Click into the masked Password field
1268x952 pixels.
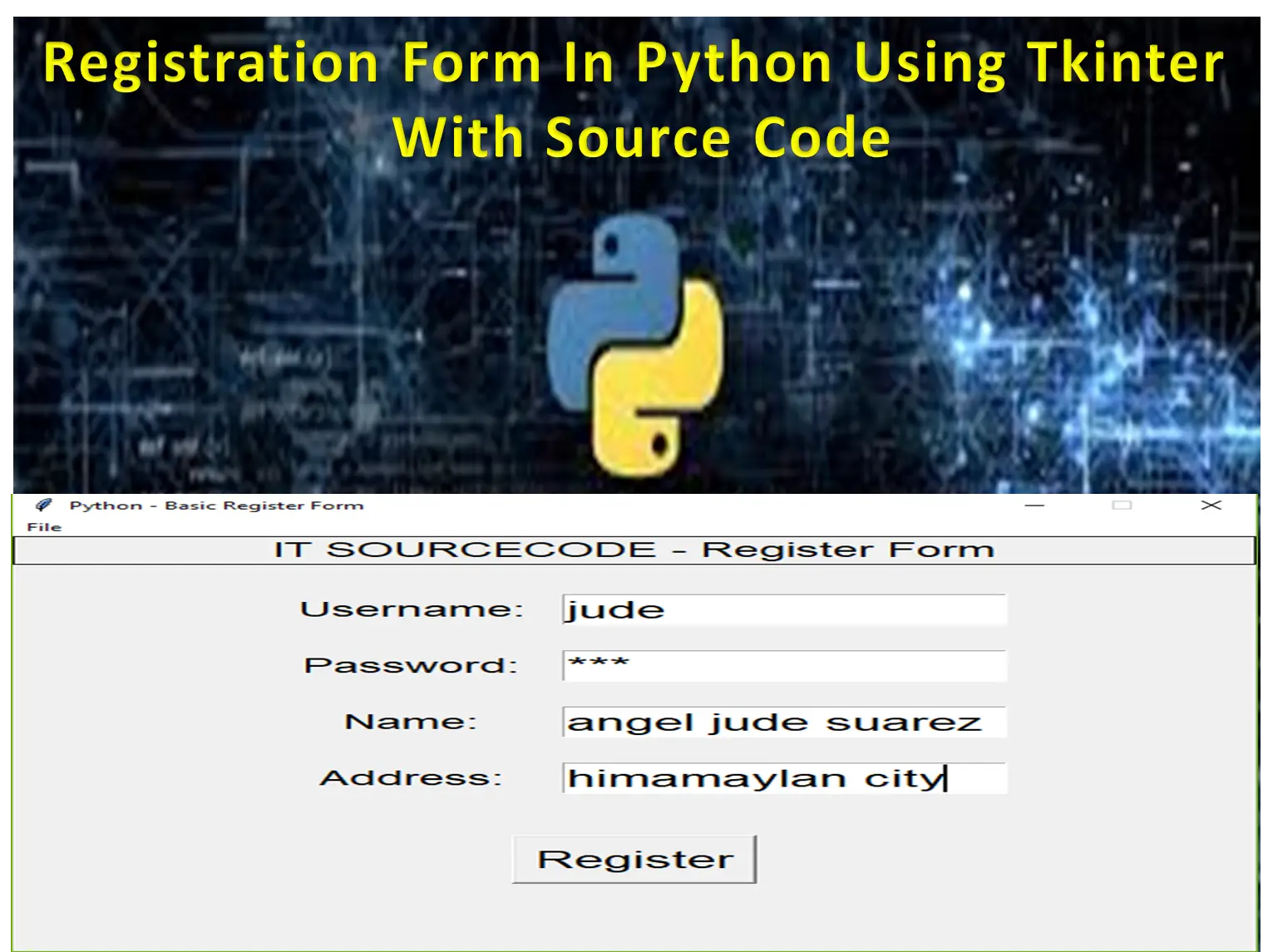point(783,665)
